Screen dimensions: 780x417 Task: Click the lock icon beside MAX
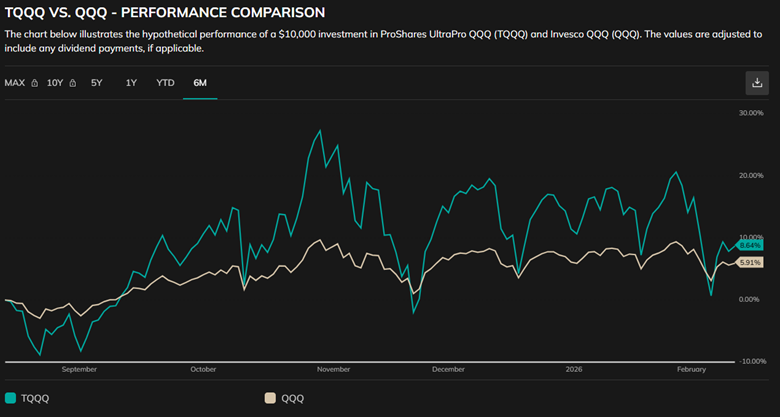[35, 83]
